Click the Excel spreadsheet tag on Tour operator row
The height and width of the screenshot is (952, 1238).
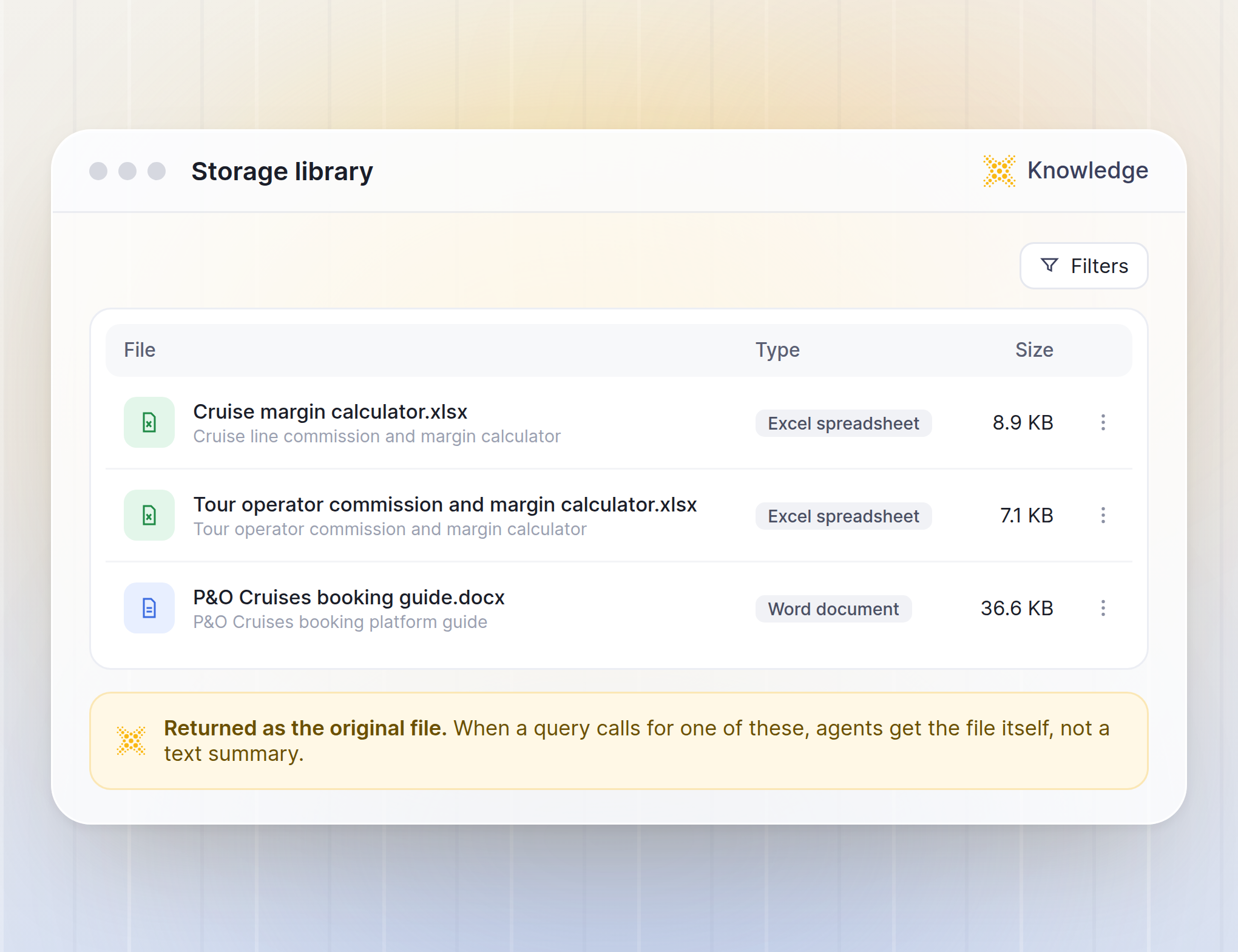844,516
